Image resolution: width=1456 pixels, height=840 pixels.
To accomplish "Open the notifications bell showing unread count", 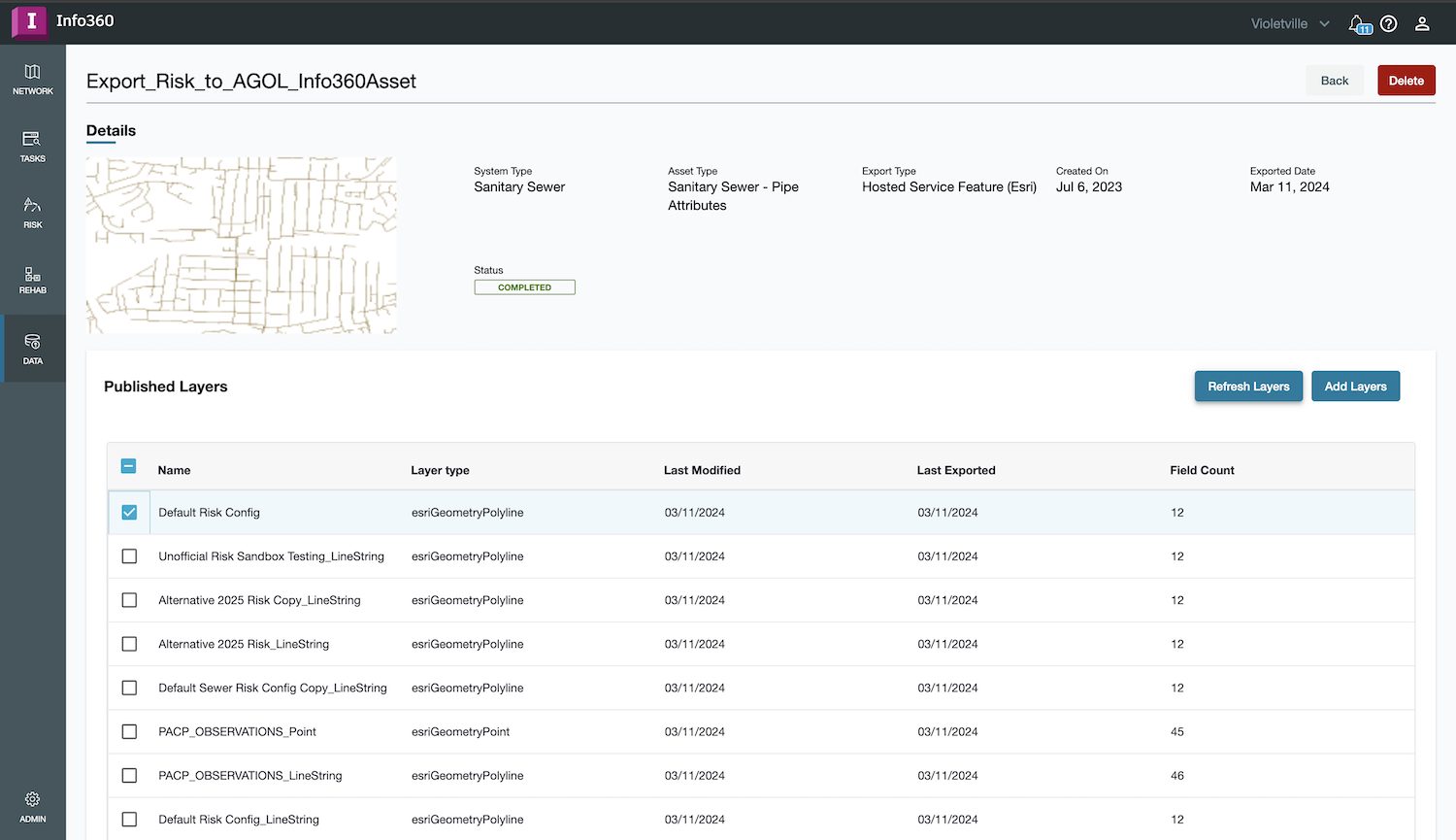I will point(1357,23).
